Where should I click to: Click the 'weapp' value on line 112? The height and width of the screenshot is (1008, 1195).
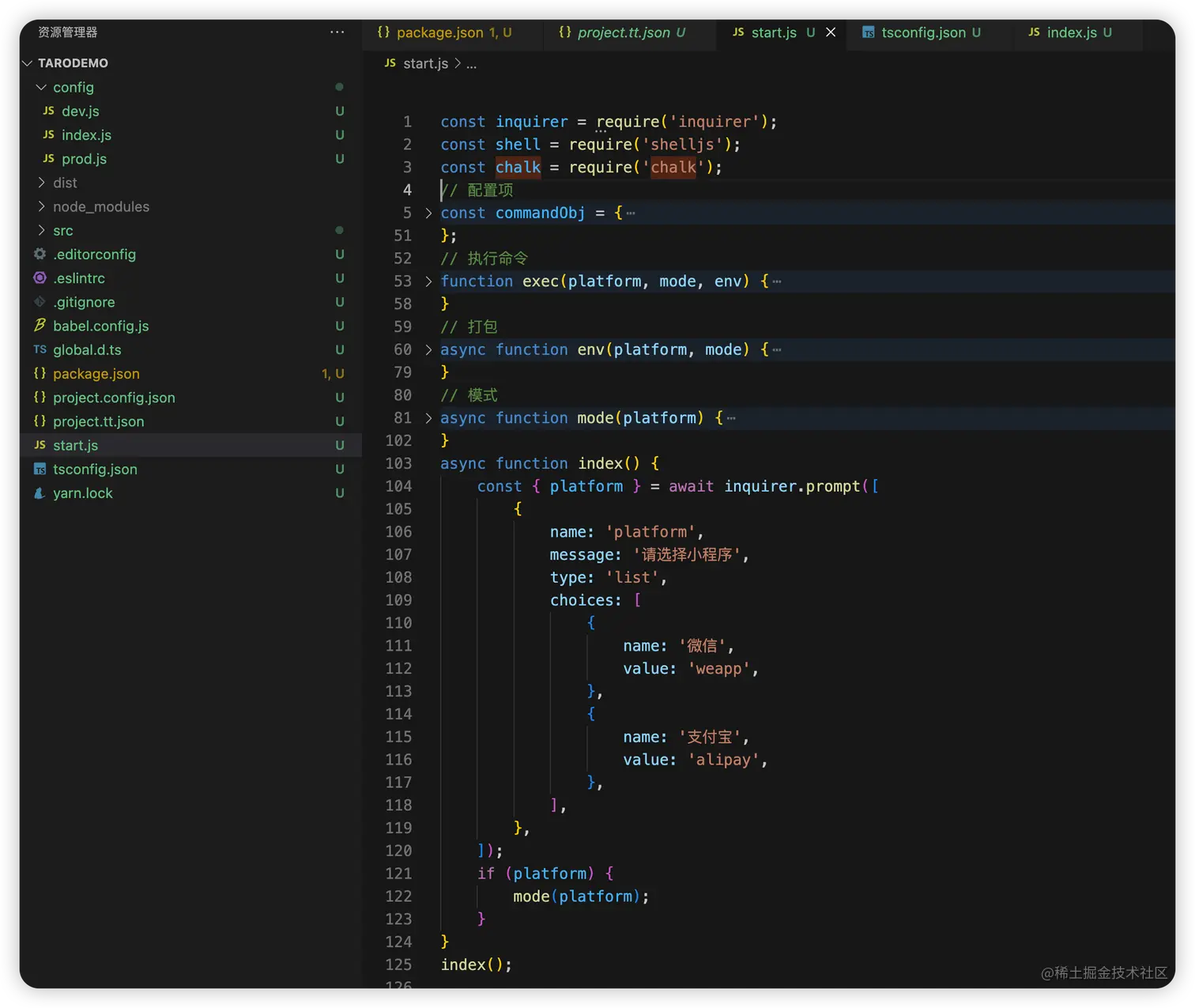pos(718,669)
